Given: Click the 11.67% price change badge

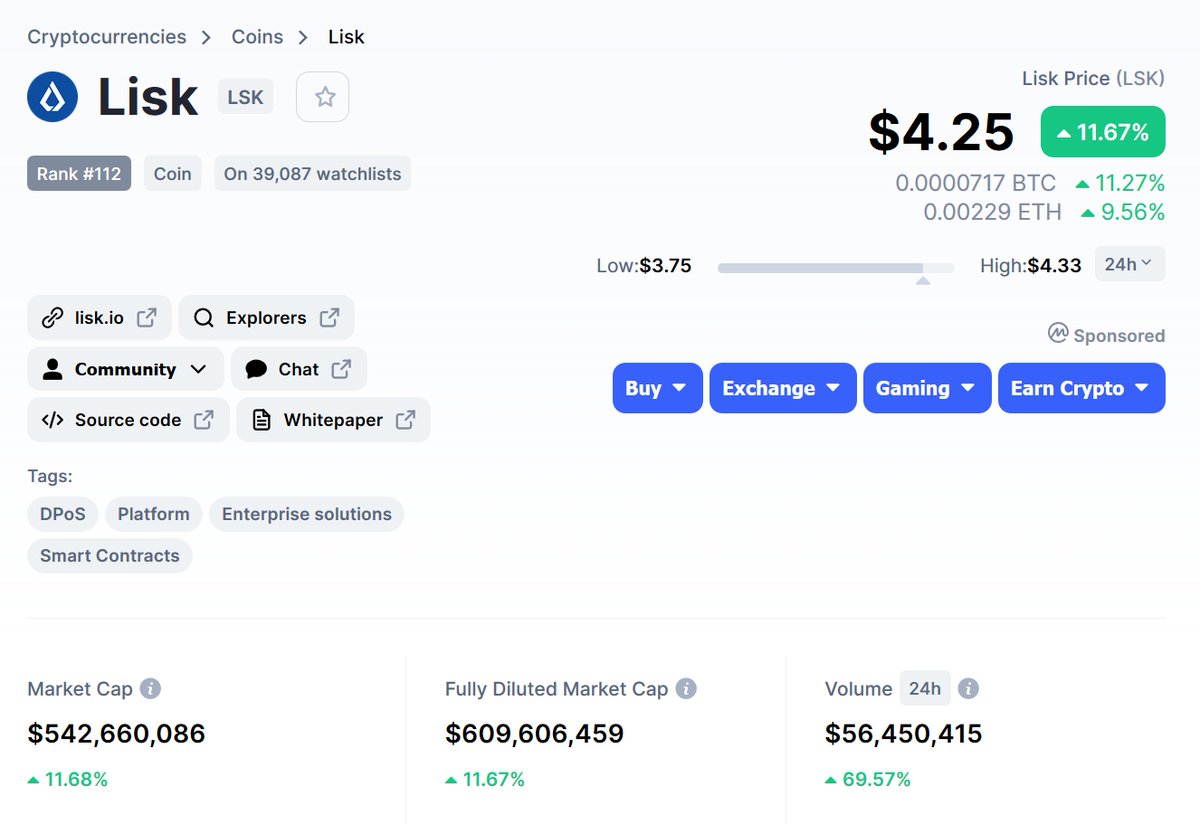Looking at the screenshot, I should click(1103, 132).
